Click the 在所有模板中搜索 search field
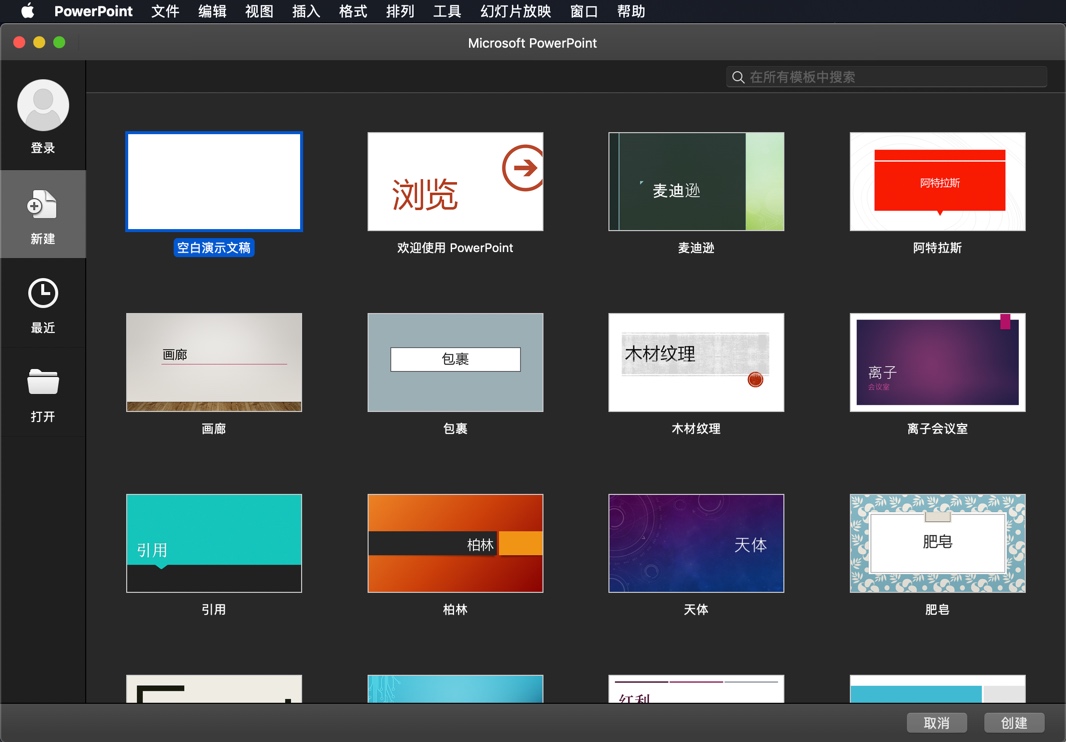The image size is (1066, 742). click(886, 76)
